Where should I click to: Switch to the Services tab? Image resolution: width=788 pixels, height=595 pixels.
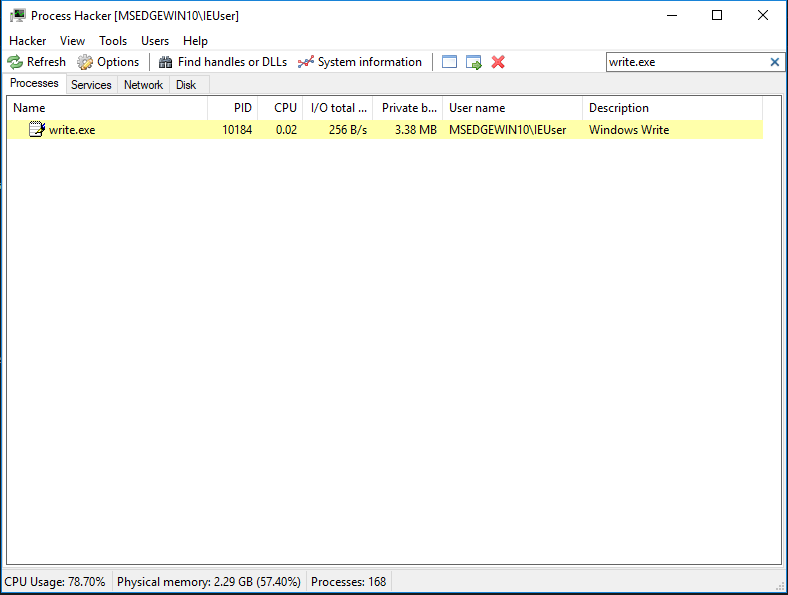(91, 85)
